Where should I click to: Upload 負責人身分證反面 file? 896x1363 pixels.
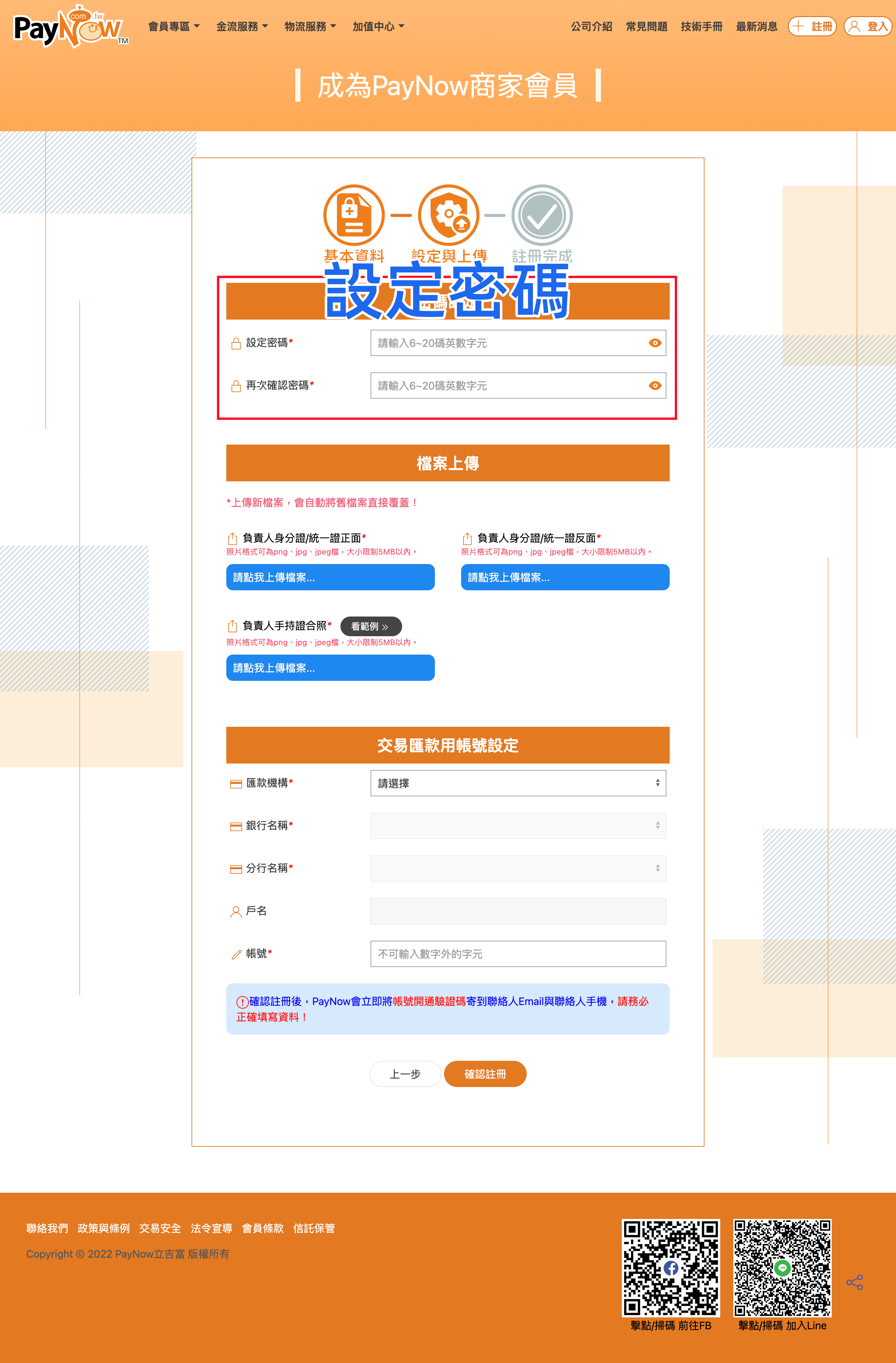click(x=565, y=577)
